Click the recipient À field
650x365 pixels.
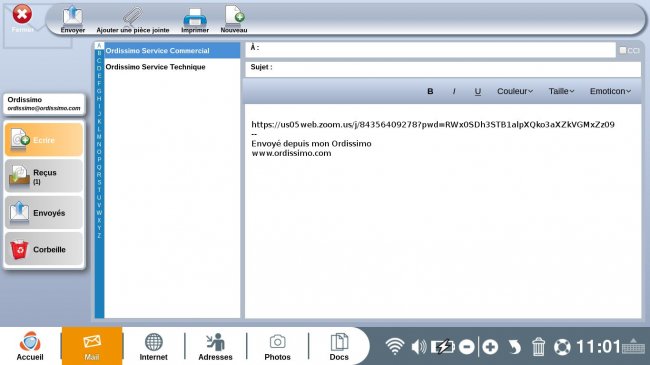(430, 49)
